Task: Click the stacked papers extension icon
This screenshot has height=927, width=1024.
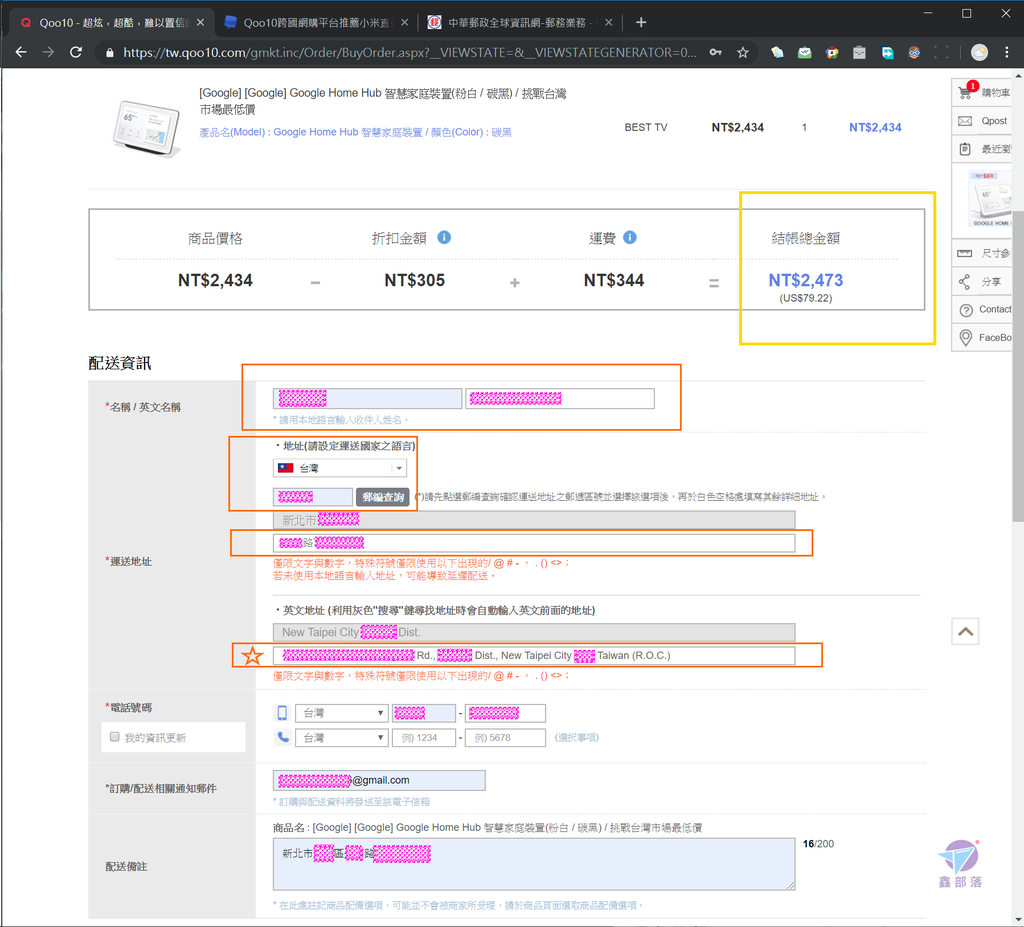Action: click(x=777, y=52)
